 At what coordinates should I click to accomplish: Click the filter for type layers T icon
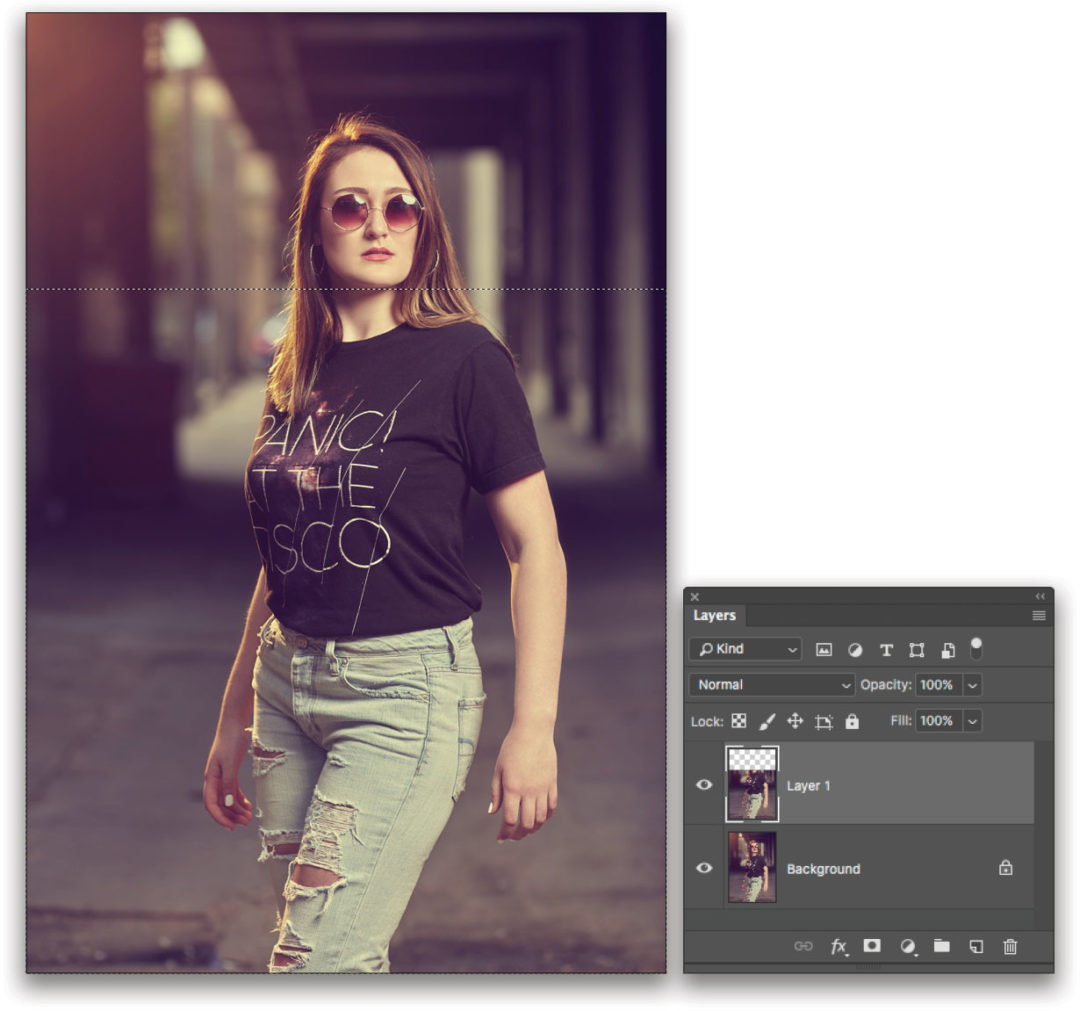(886, 649)
